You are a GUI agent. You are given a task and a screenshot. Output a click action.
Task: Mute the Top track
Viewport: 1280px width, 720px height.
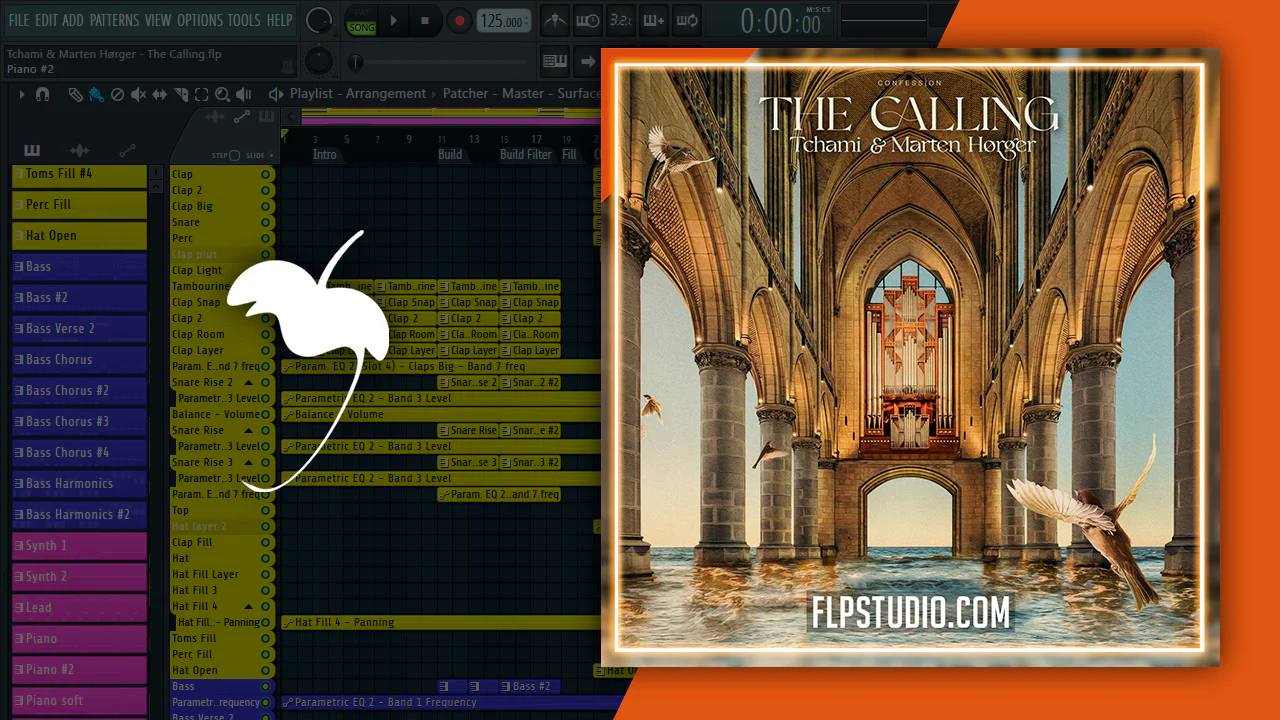tap(266, 510)
